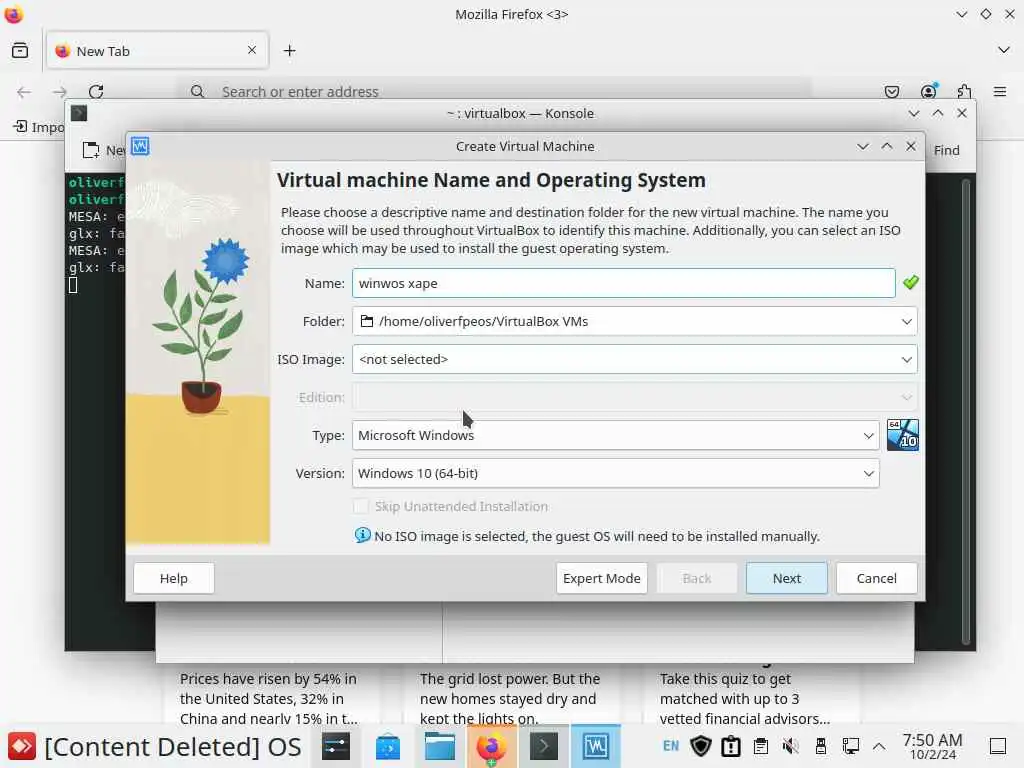Viewport: 1024px width, 768px height.
Task: Open the network tray icon
Action: pyautogui.click(x=851, y=746)
